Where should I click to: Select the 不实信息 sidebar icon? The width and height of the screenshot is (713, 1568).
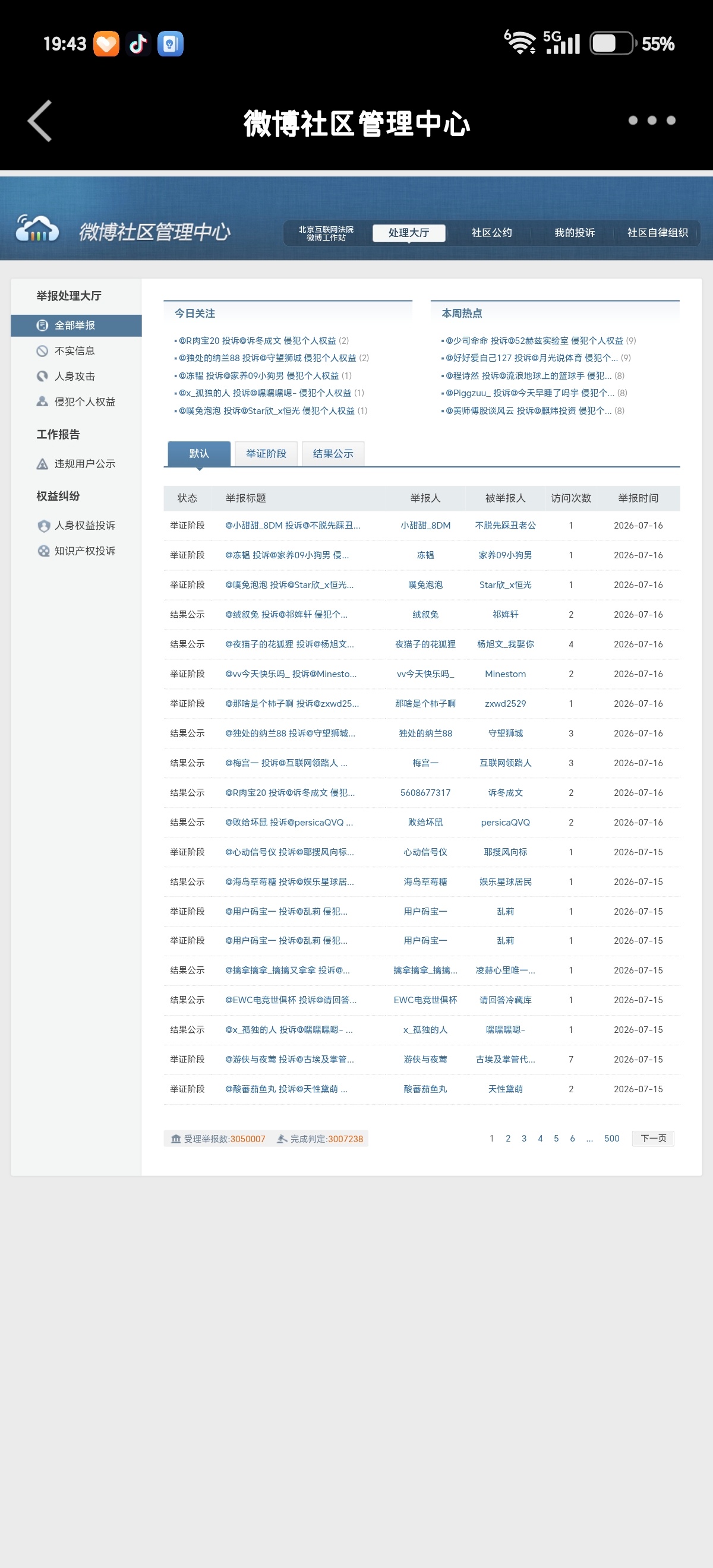click(42, 350)
